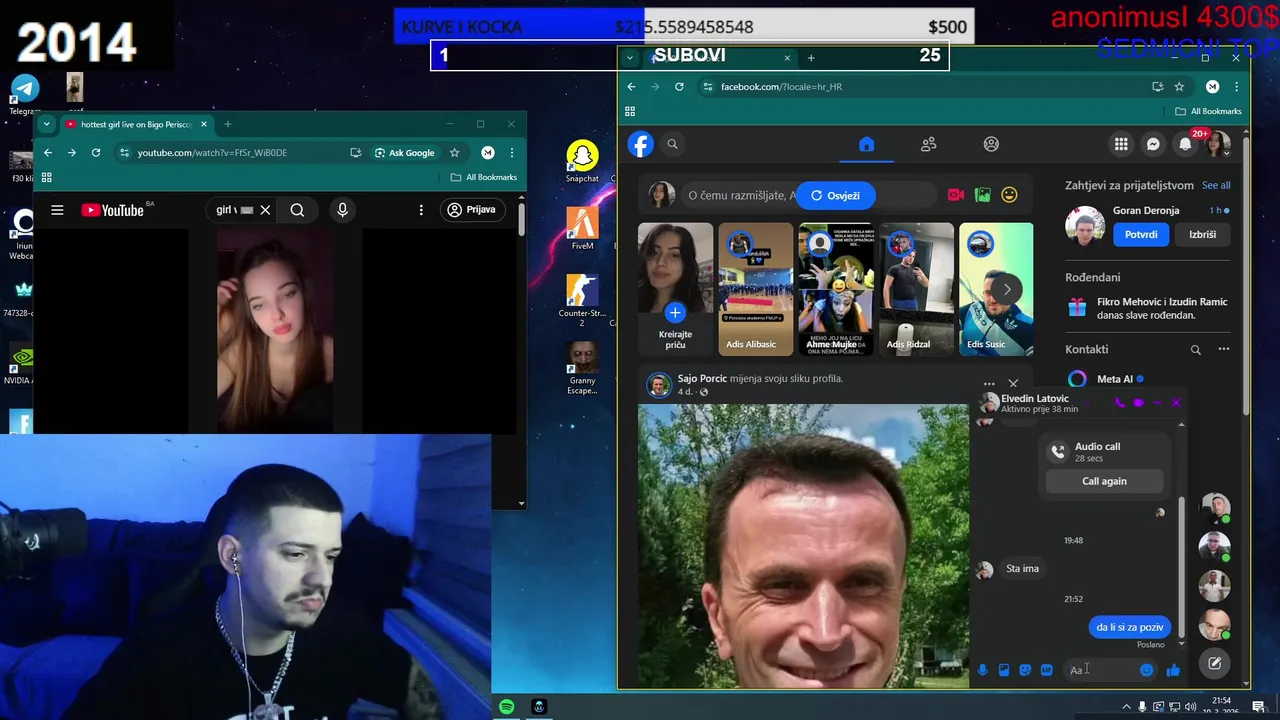Click YouTube voice search microphone
Screen dimensions: 1280x720
[x=342, y=210]
